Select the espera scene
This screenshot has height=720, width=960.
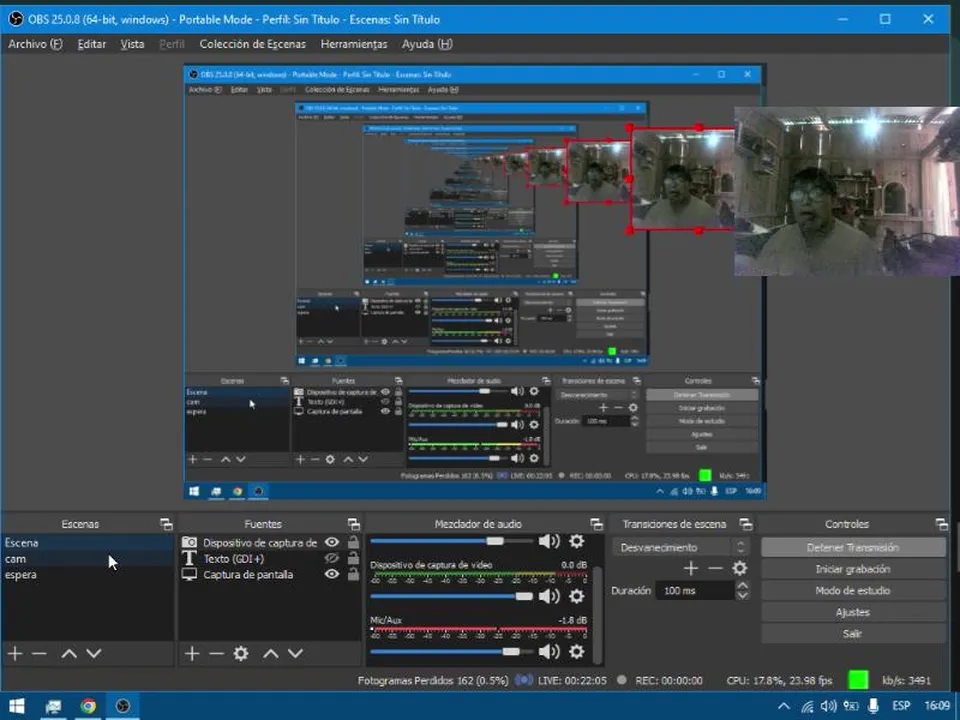tap(88, 574)
